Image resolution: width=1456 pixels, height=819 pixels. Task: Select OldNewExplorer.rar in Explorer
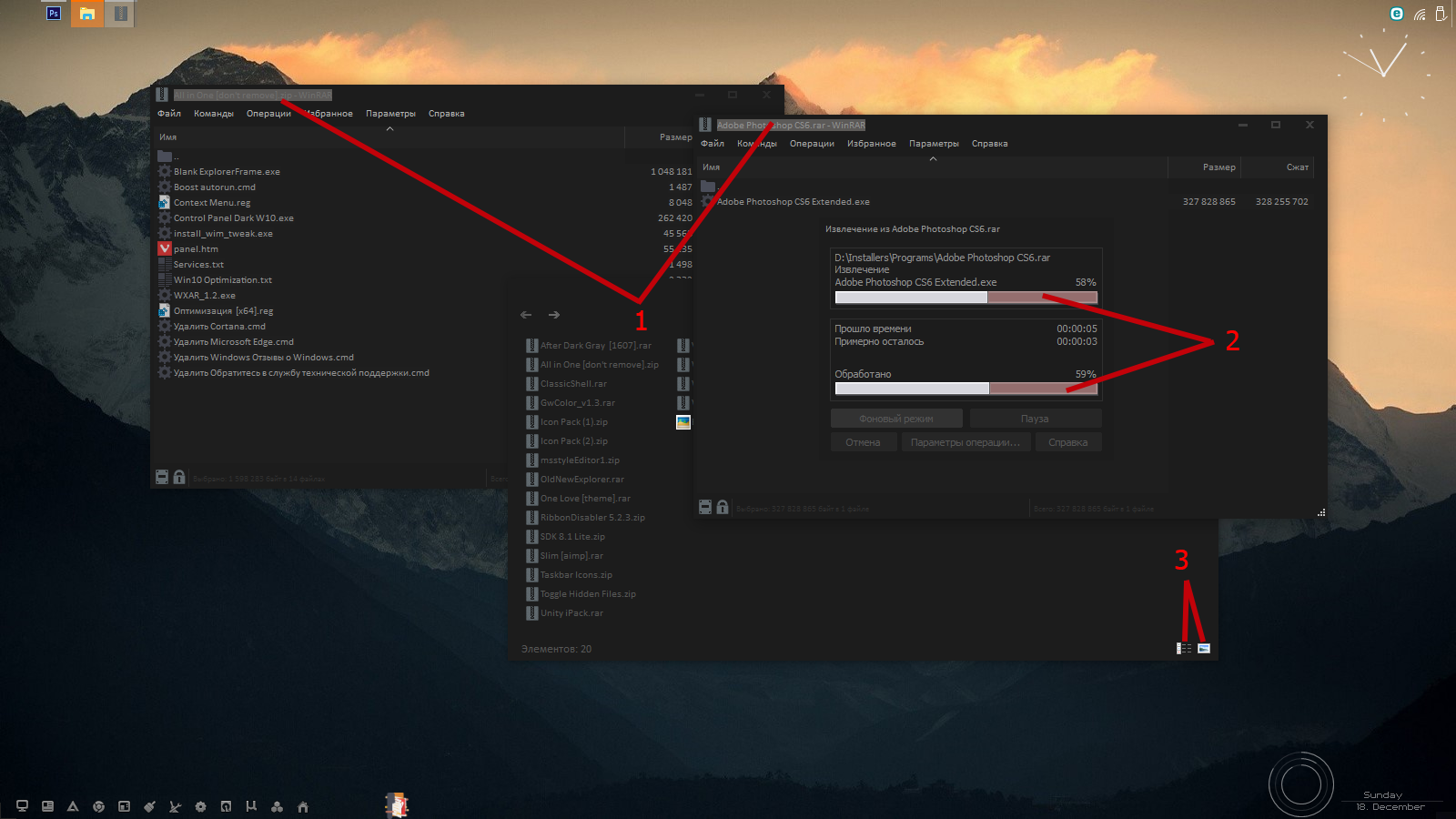point(575,480)
